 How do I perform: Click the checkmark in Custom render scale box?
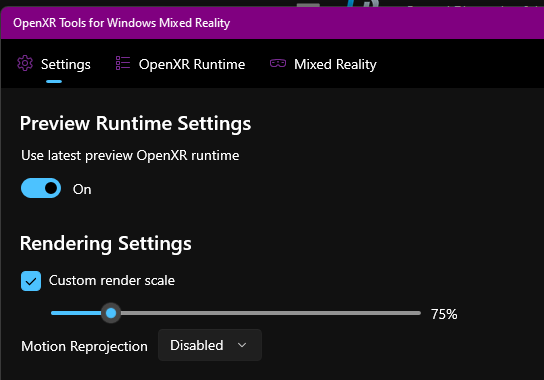click(x=31, y=281)
